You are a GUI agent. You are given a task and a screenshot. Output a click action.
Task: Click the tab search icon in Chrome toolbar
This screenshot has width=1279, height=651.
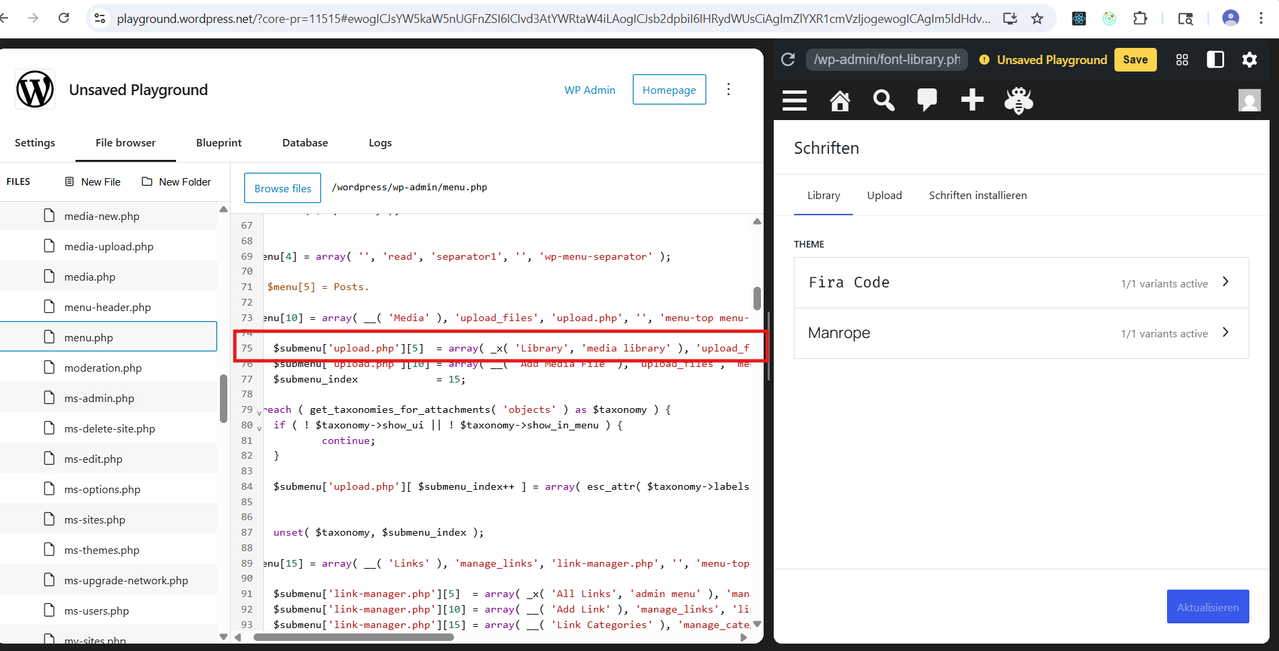point(1185,18)
